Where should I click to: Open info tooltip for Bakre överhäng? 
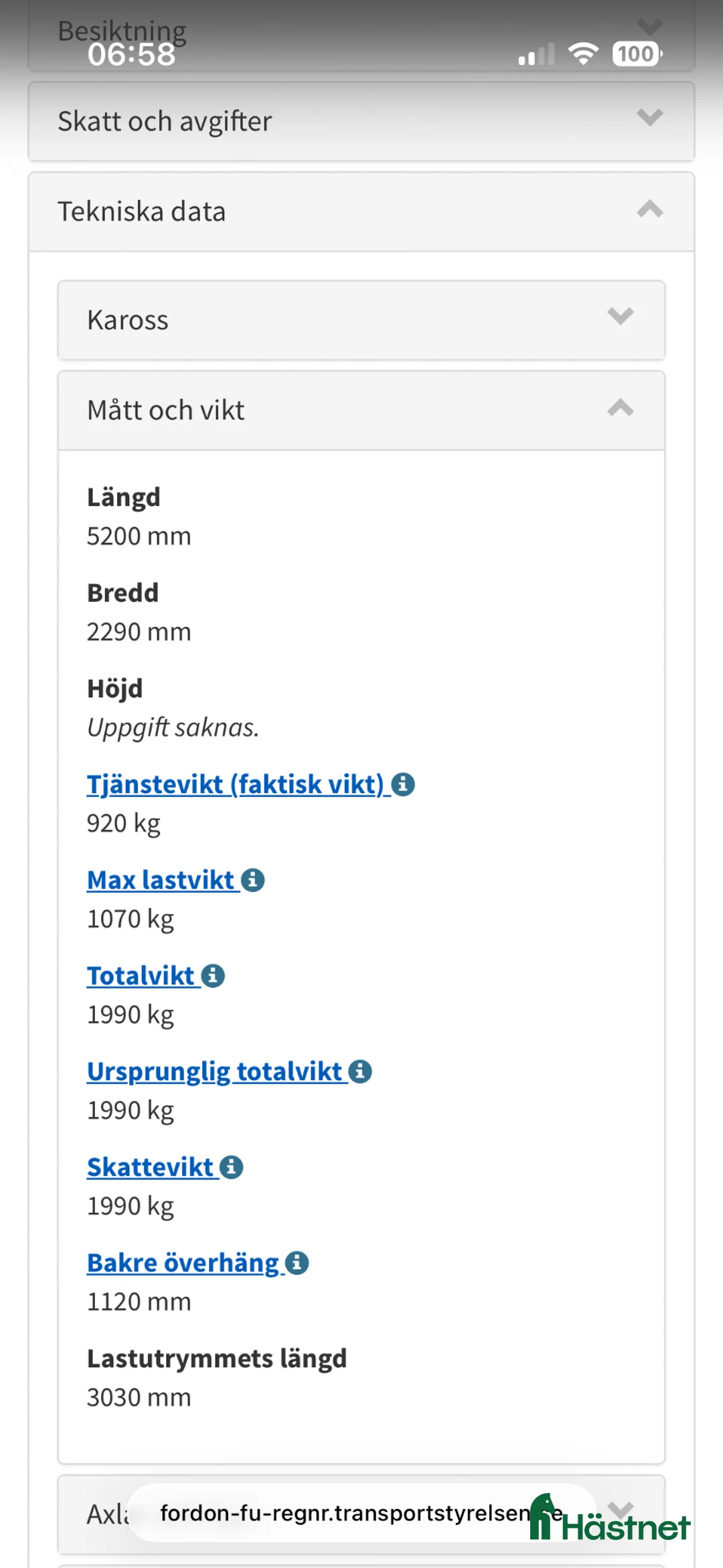(296, 1263)
